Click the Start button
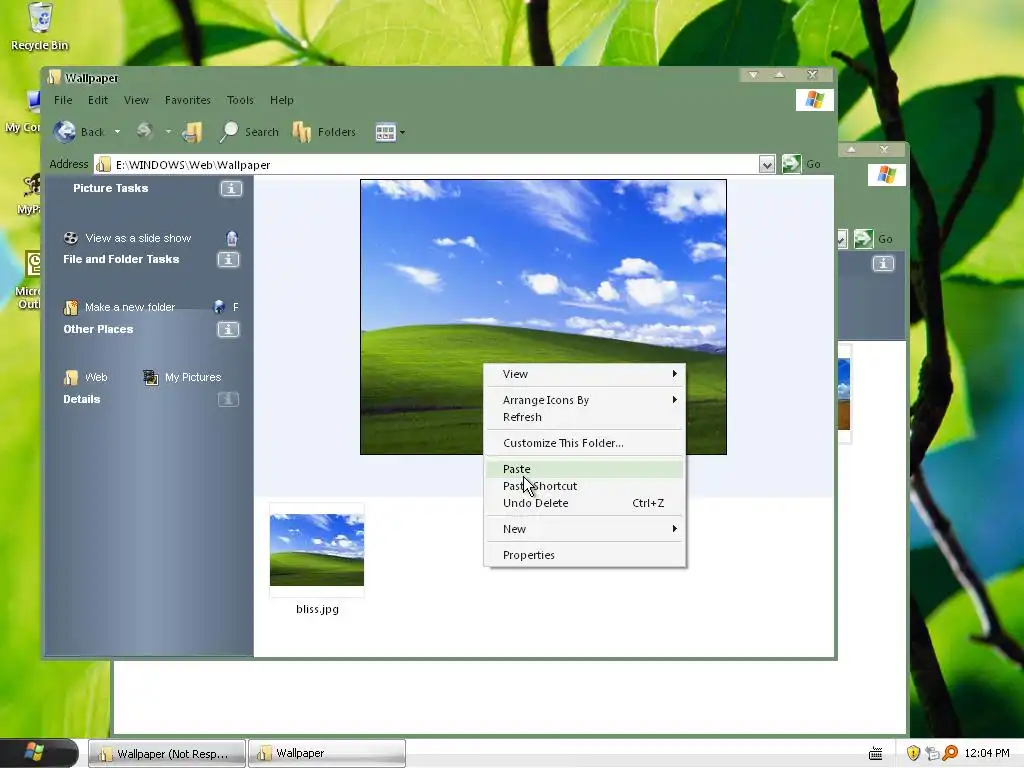1024x768 pixels. (x=38, y=753)
